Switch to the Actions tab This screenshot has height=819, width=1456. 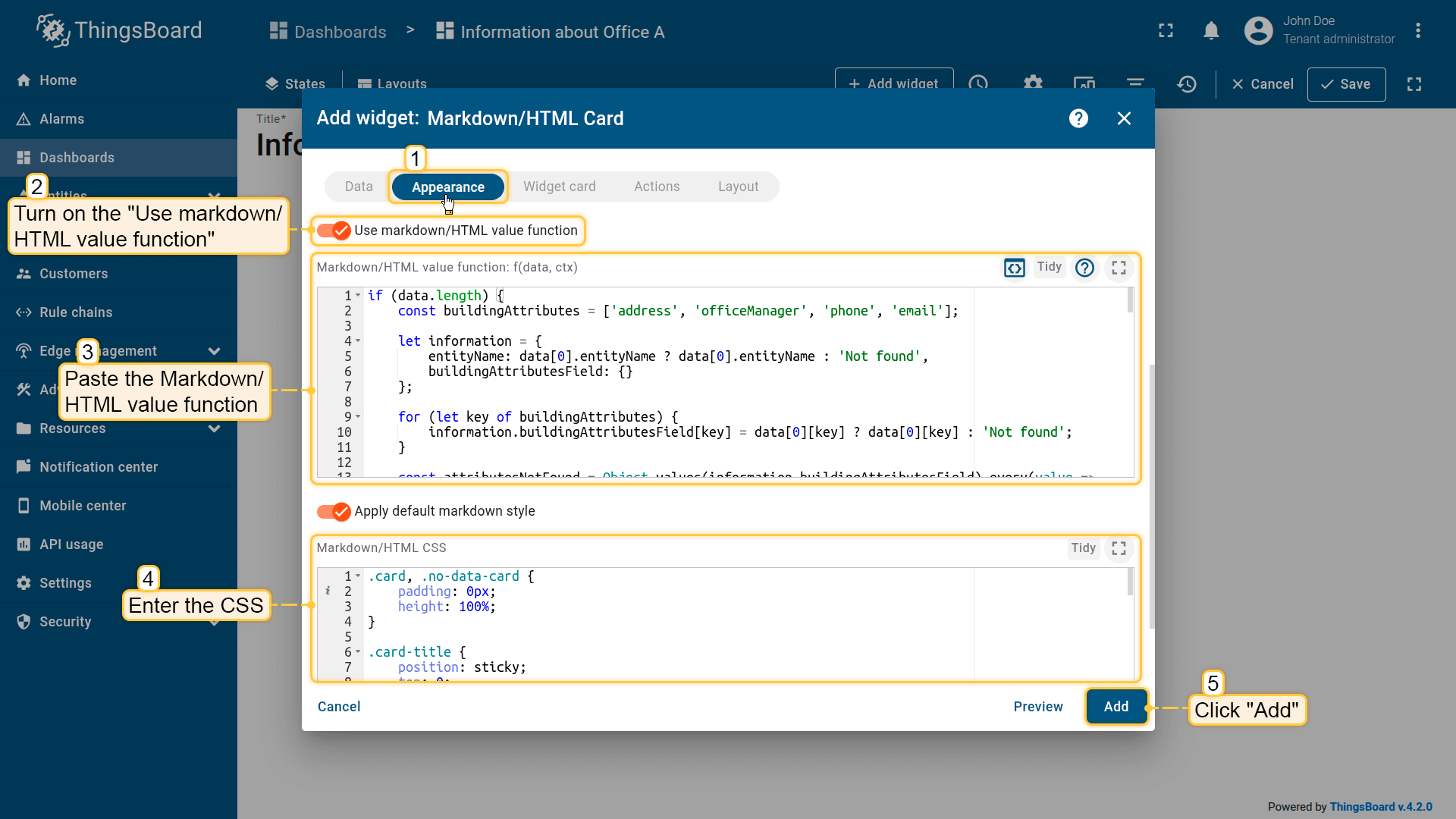656,187
